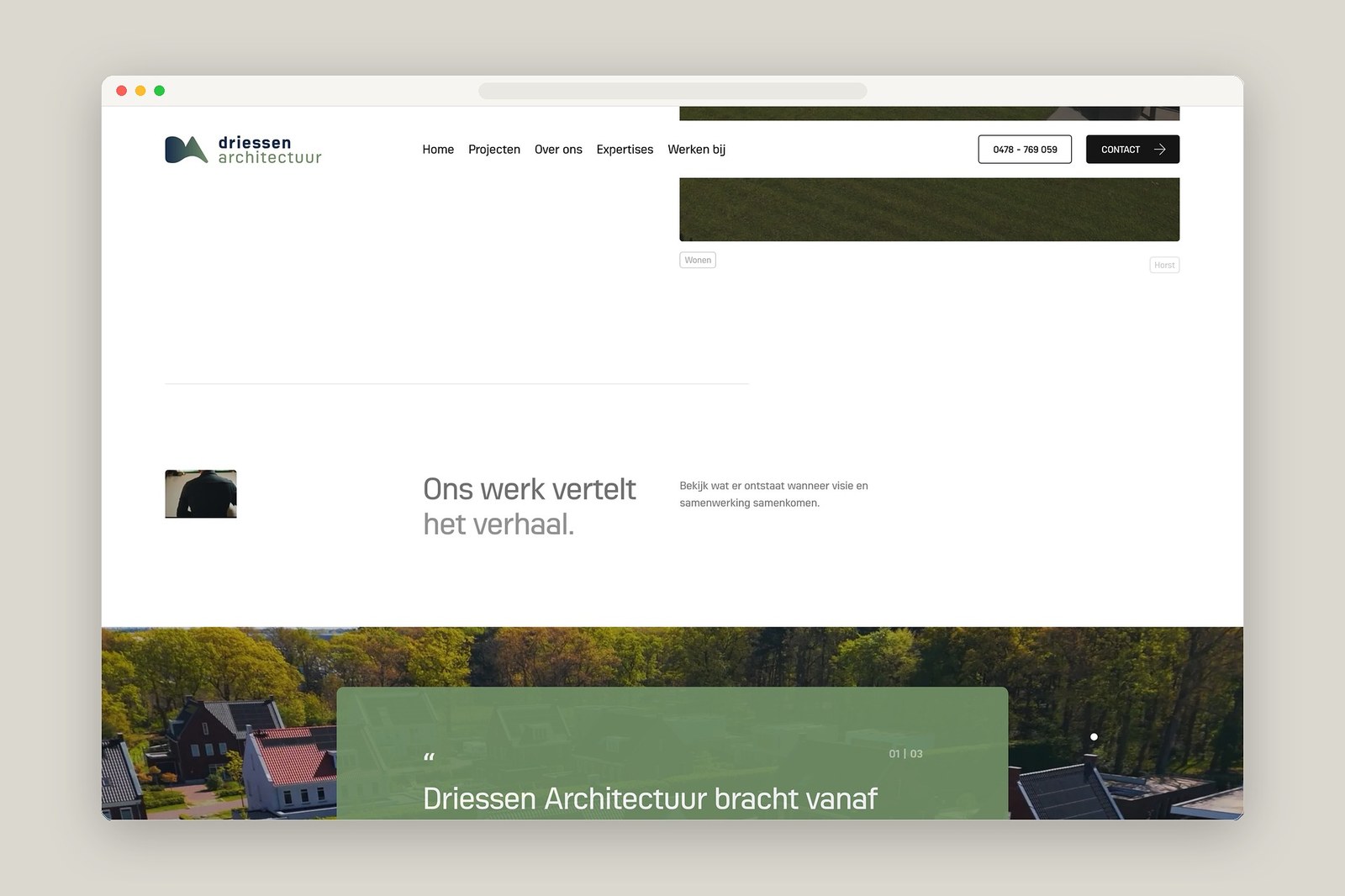Click the quotation mark icon in the green card
The height and width of the screenshot is (896, 1345).
429,757
